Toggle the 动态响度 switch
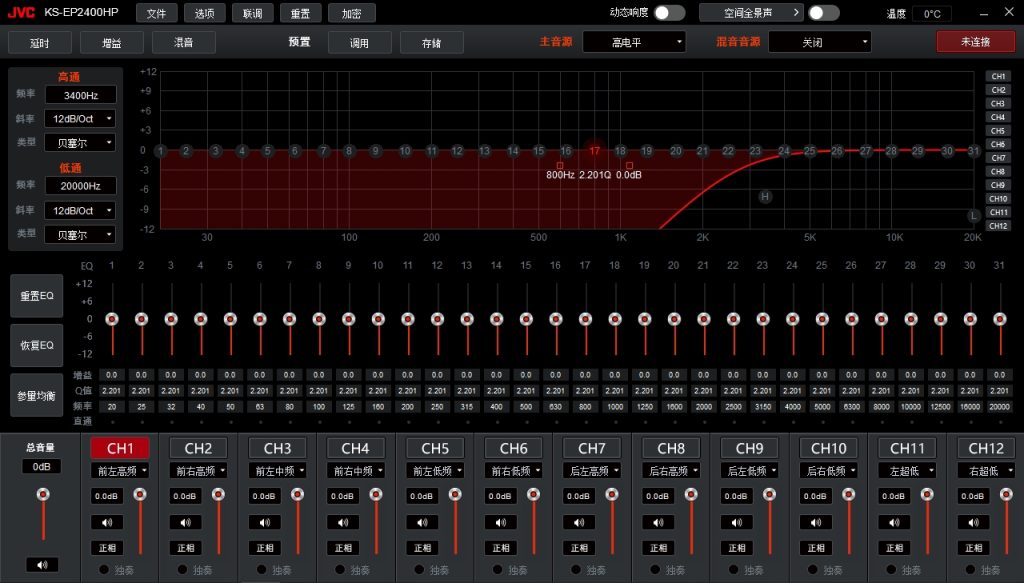1024x583 pixels. [669, 12]
